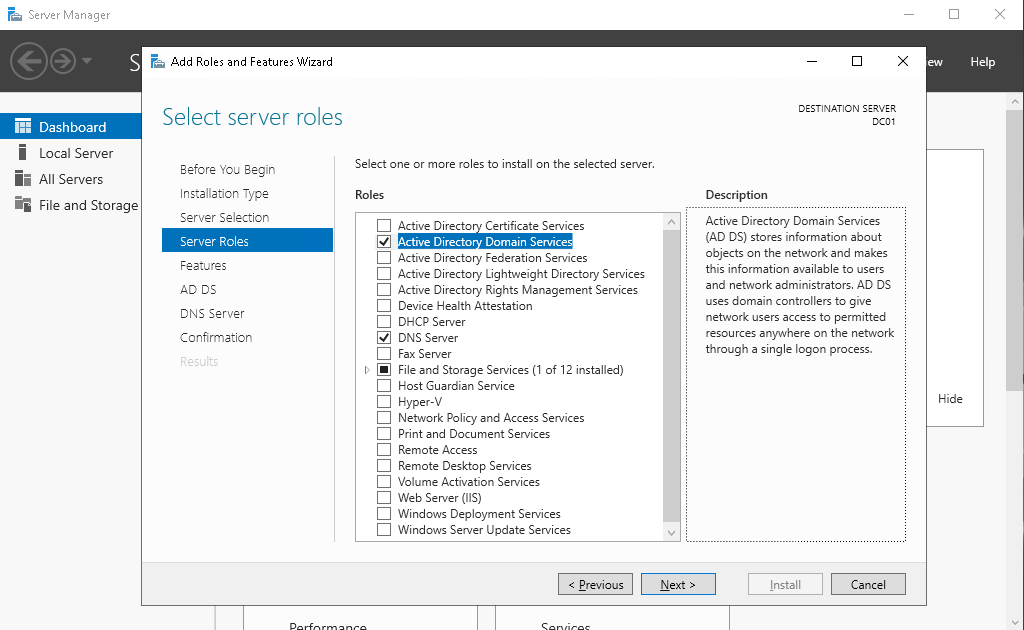Tick the DHCP Server checkbox
Viewport: 1024px width, 630px height.
[384, 322]
